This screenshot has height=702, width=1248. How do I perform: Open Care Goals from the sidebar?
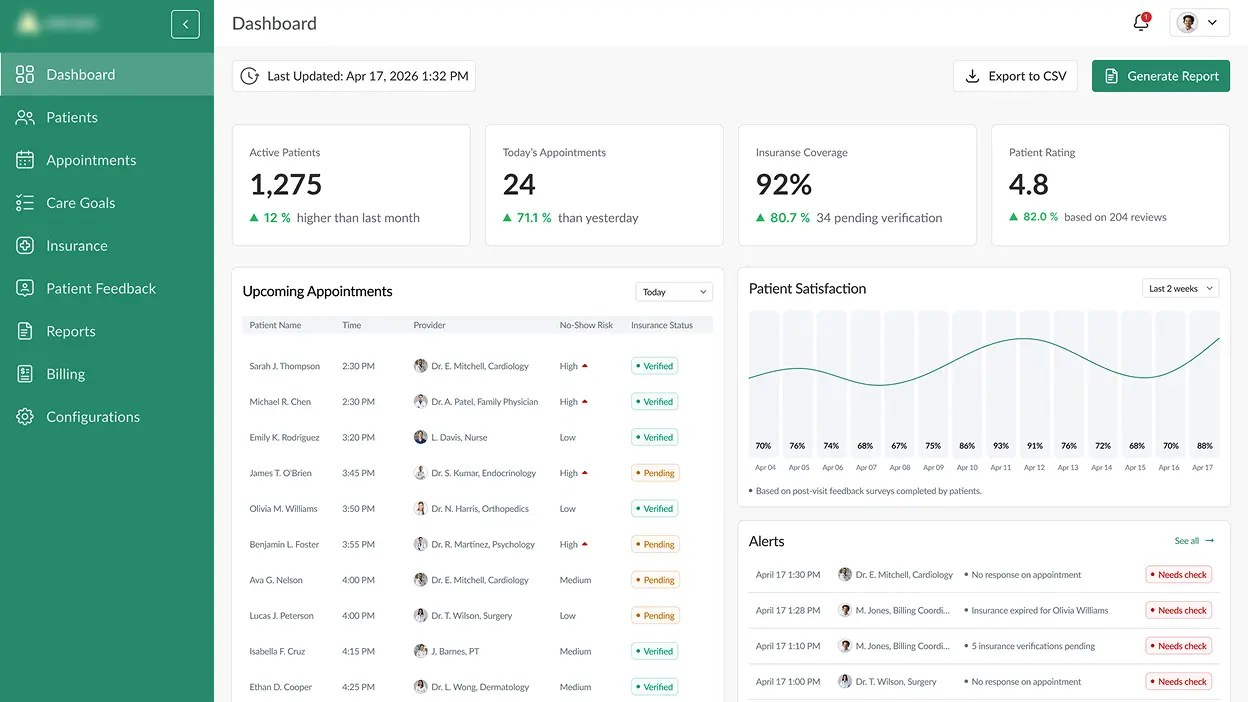(x=107, y=203)
